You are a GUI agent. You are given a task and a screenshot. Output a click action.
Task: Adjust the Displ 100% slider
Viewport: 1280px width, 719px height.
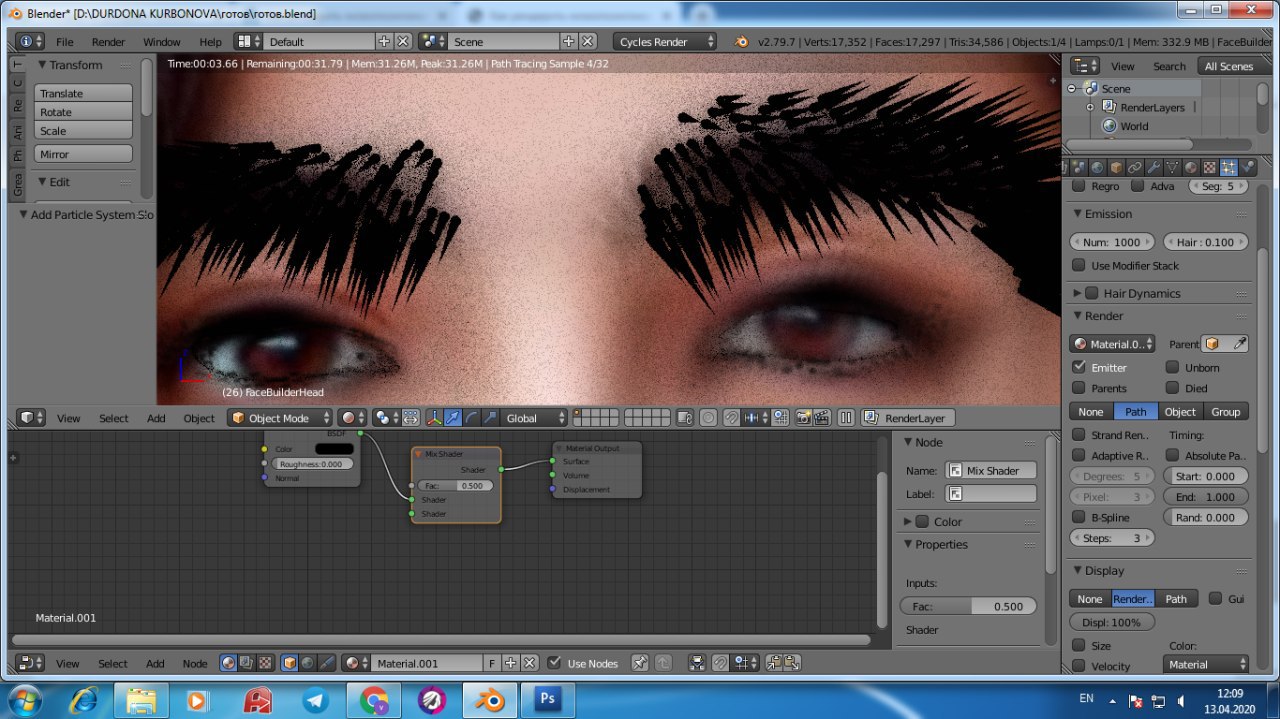coord(1112,622)
